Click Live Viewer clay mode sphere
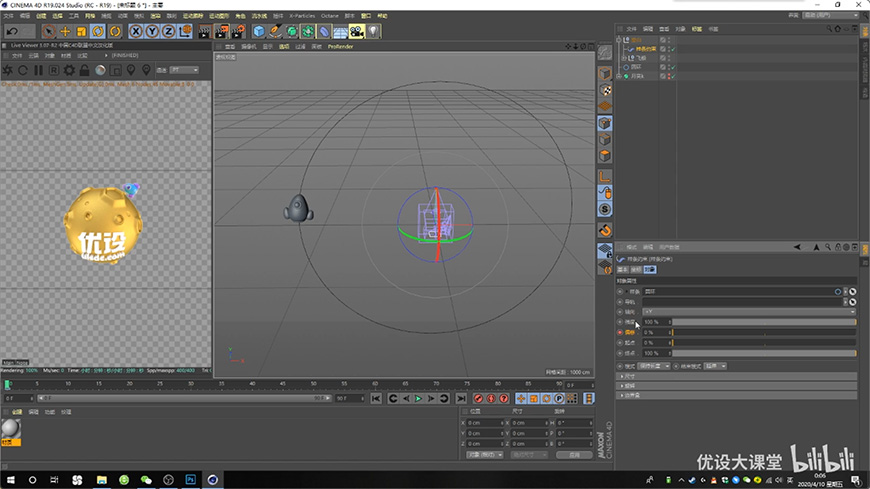 coord(100,70)
